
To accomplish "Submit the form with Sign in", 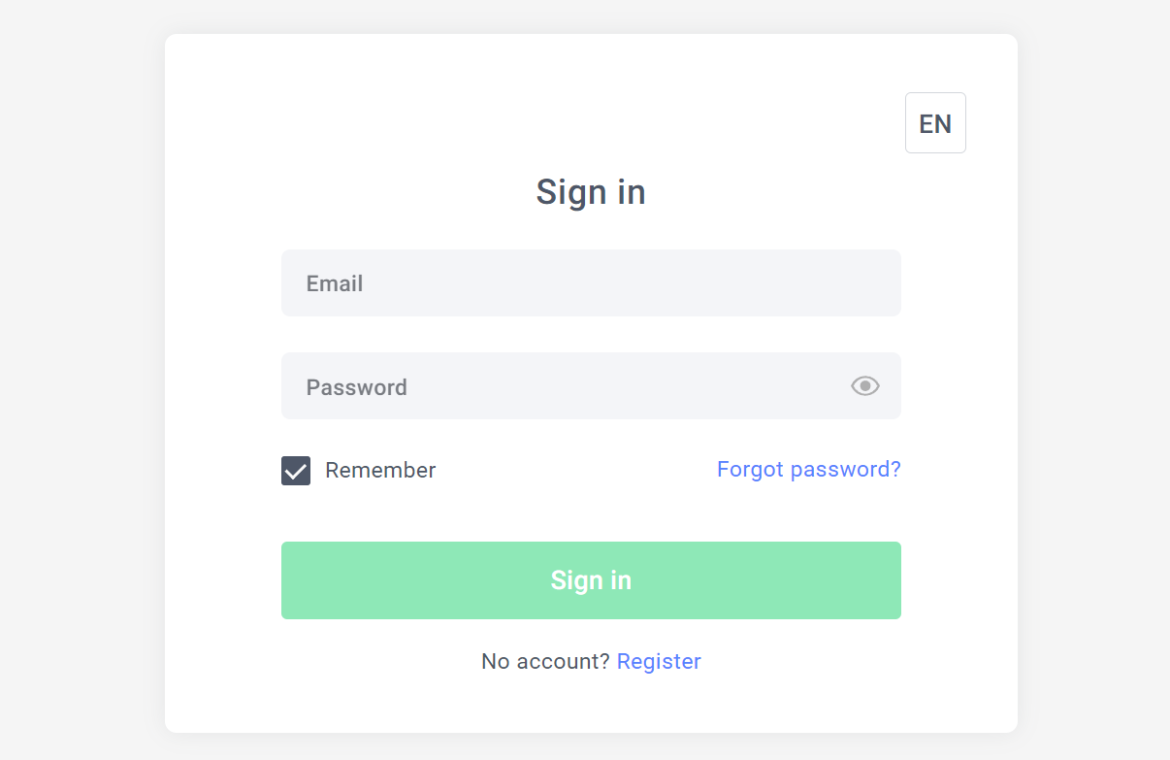I will click(x=590, y=580).
